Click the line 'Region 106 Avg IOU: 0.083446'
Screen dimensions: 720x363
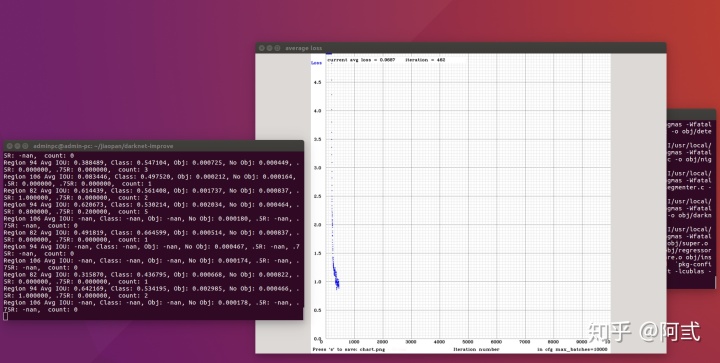click(150, 177)
